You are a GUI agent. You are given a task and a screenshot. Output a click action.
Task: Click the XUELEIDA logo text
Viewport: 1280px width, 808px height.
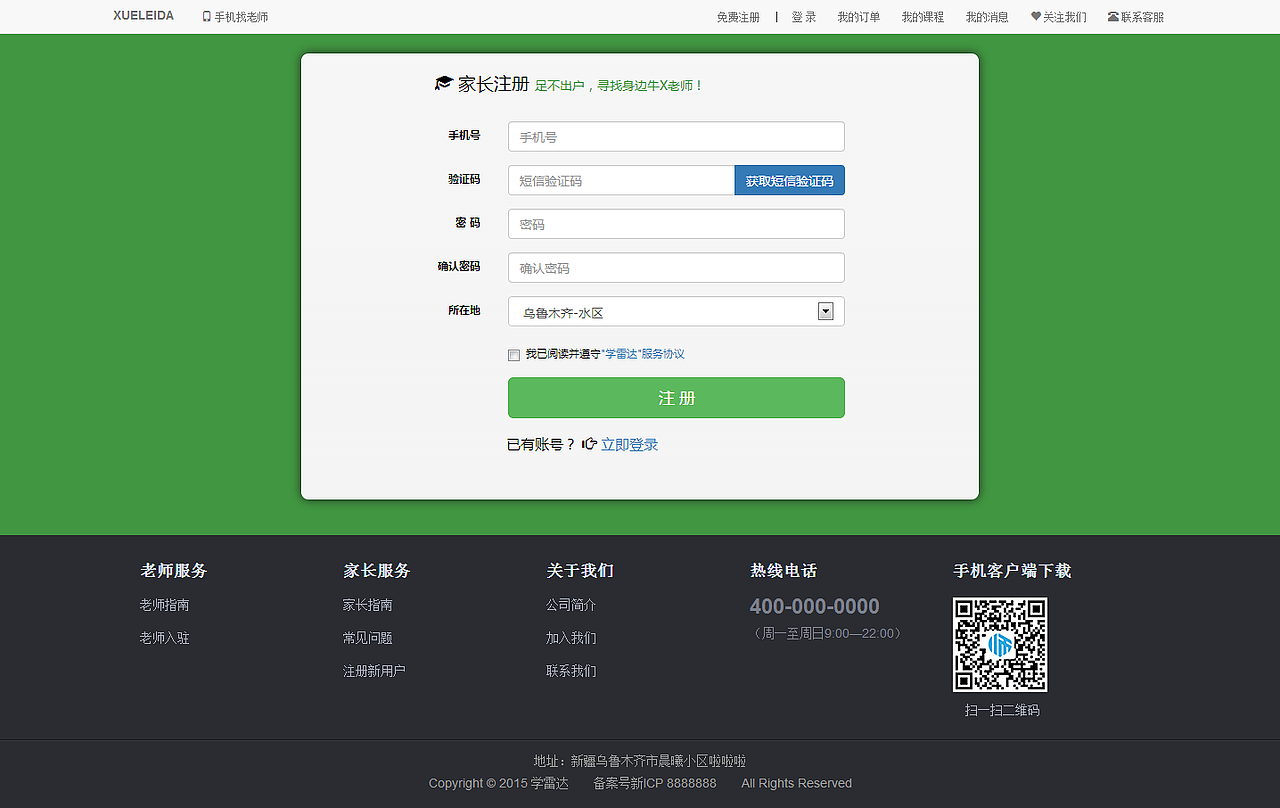coord(143,16)
